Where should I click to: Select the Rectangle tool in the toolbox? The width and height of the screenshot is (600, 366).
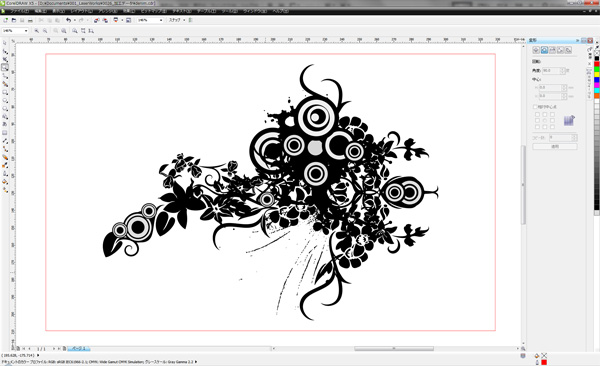(5, 92)
